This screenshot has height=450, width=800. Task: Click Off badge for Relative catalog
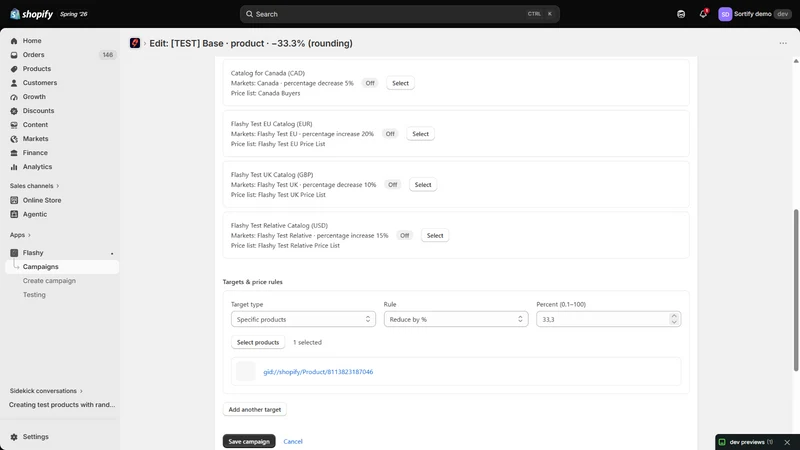[405, 235]
